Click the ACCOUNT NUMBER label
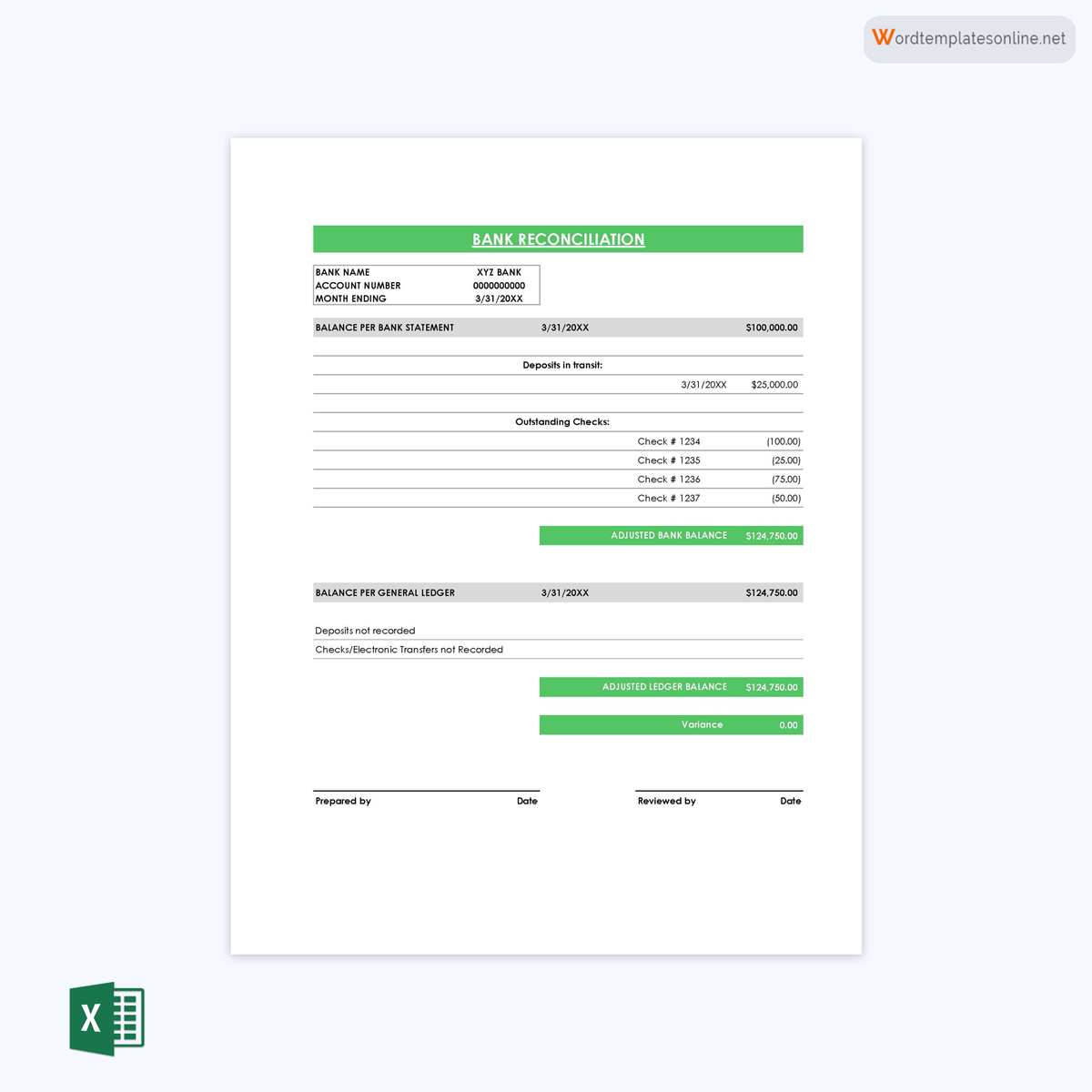This screenshot has height=1092, width=1092. click(358, 286)
